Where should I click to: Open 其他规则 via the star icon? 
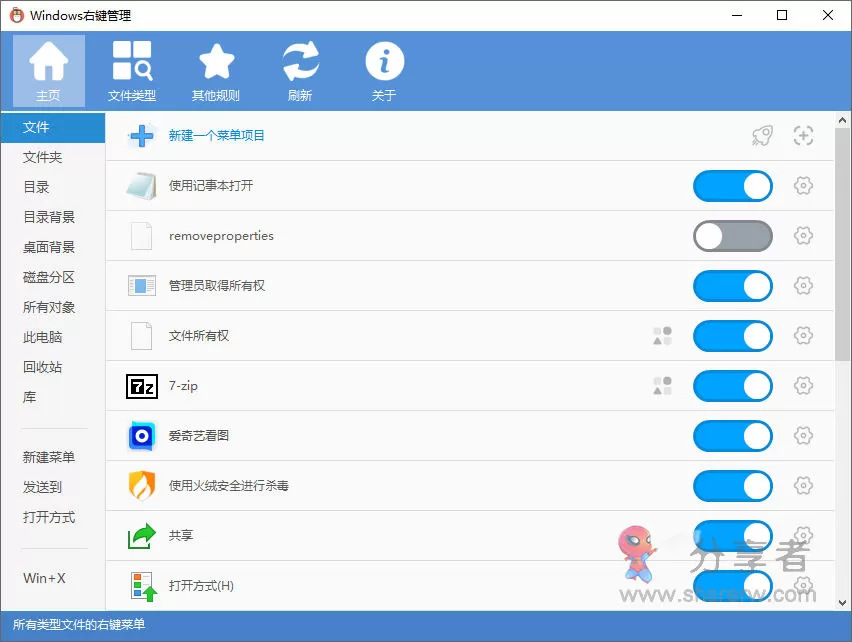click(216, 68)
